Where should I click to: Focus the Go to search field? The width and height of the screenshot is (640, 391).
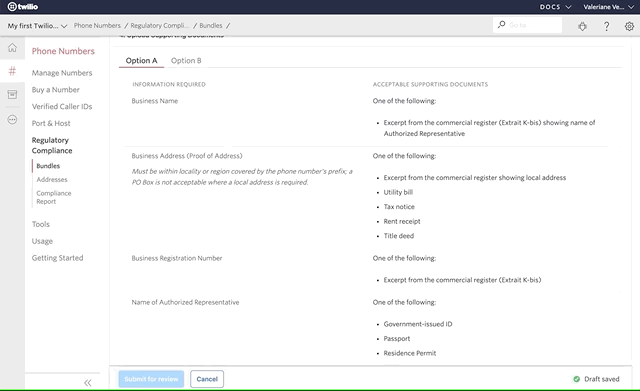click(527, 25)
